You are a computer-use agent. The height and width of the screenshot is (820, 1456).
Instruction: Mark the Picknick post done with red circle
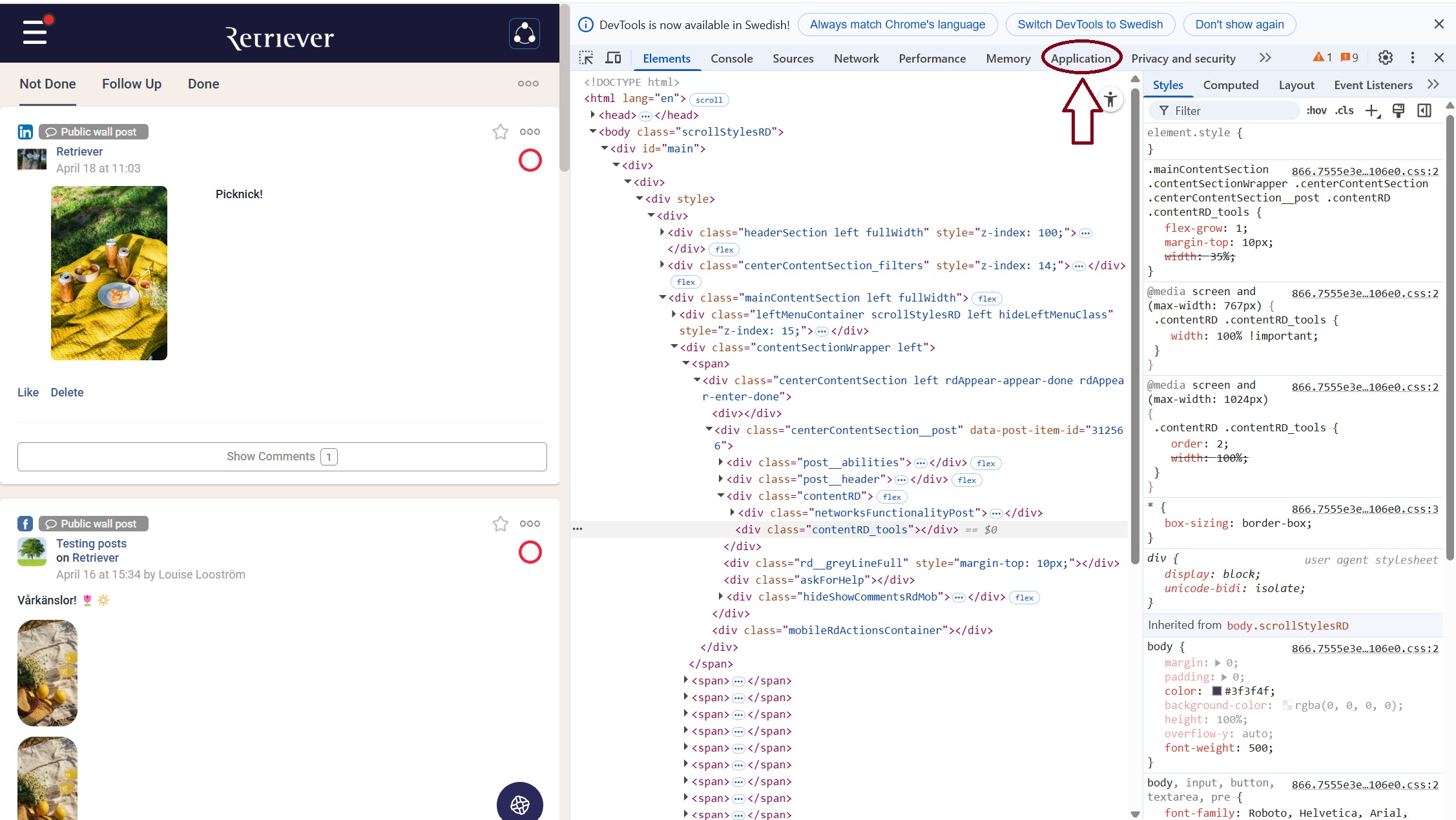[x=530, y=160]
